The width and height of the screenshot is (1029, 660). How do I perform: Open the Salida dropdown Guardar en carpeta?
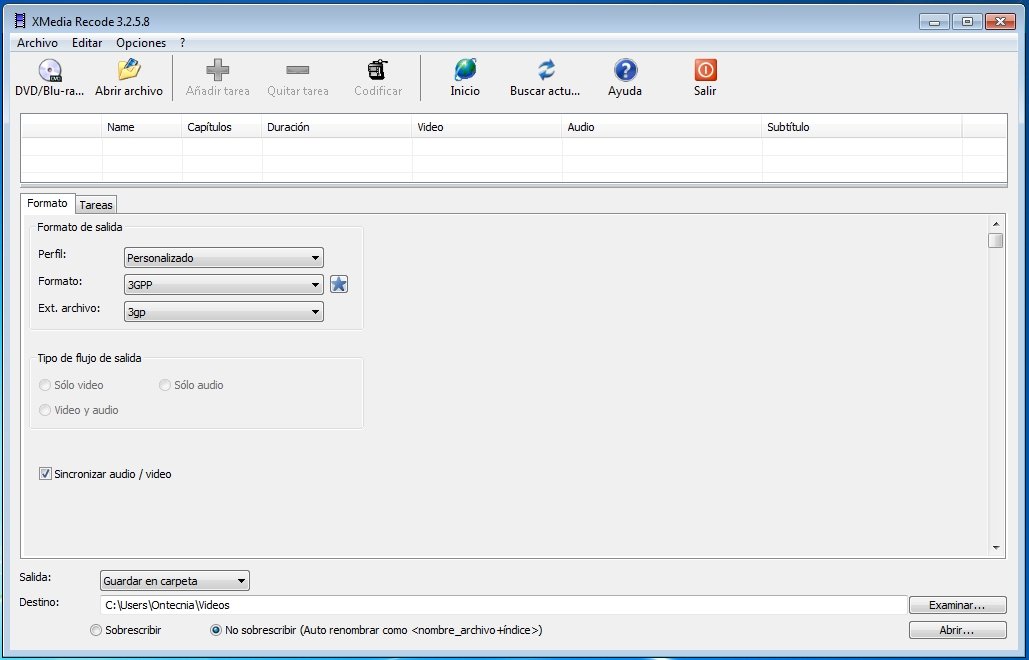click(x=175, y=581)
